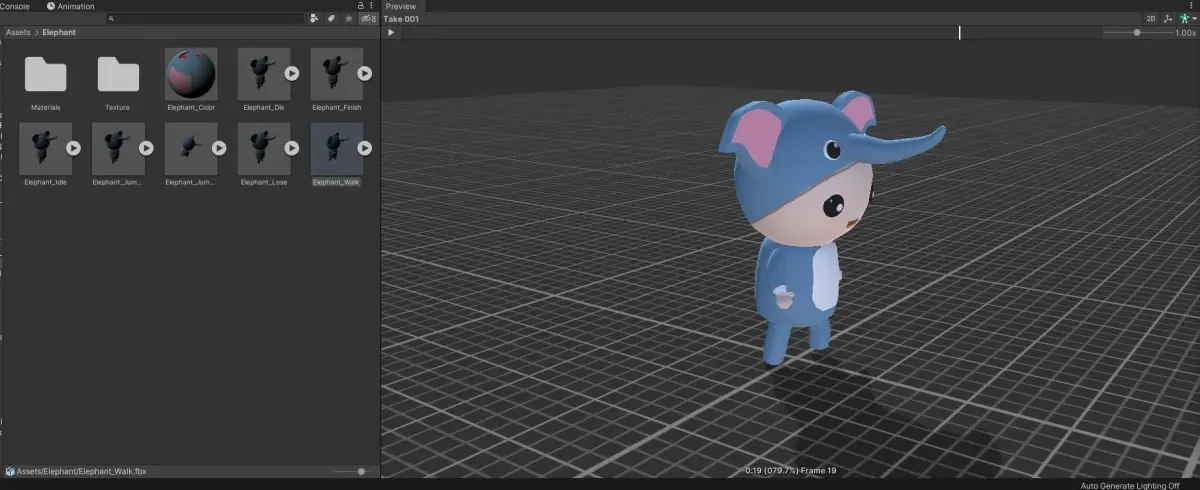Image resolution: width=1200 pixels, height=490 pixels.
Task: Toggle the pivot and mass center display
Action: pyautogui.click(x=1167, y=19)
